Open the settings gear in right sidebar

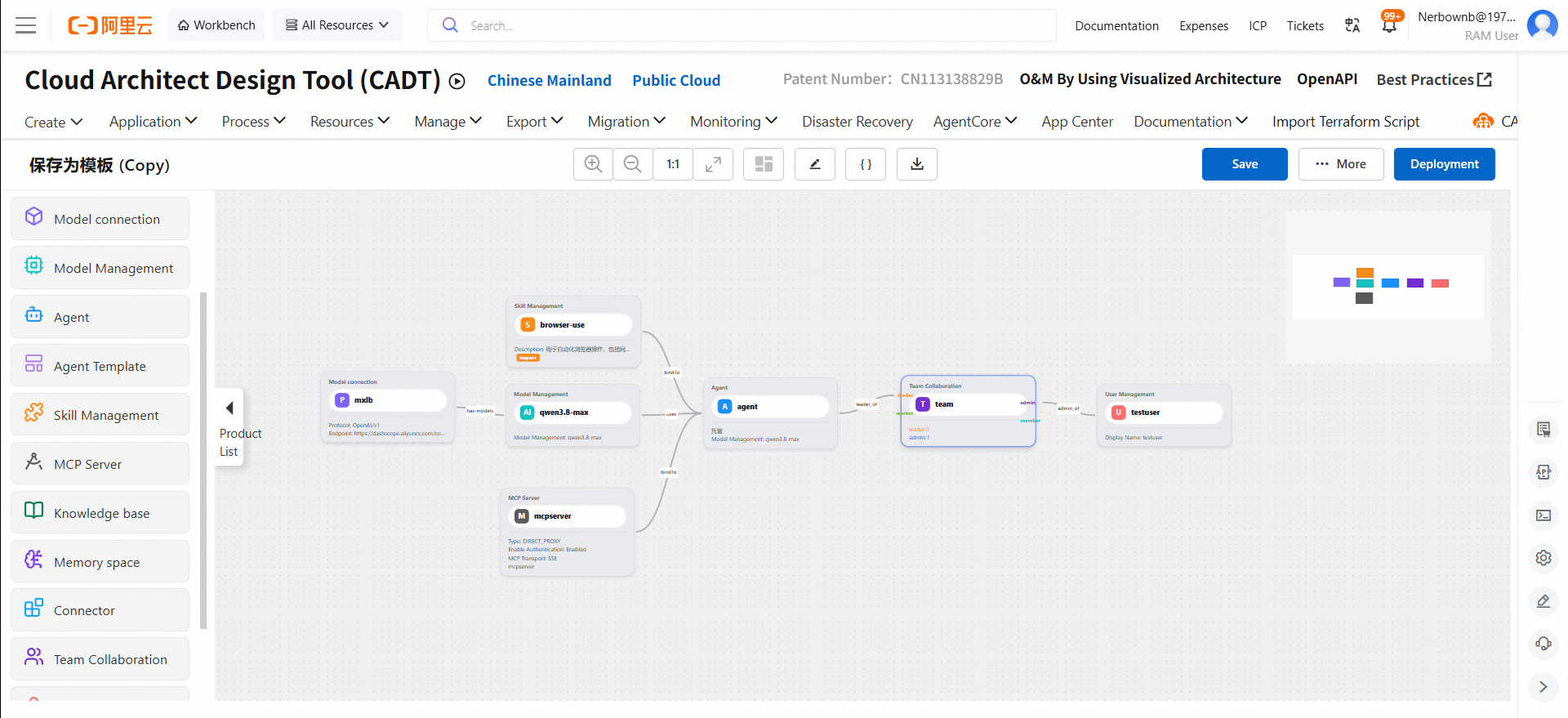click(x=1543, y=558)
